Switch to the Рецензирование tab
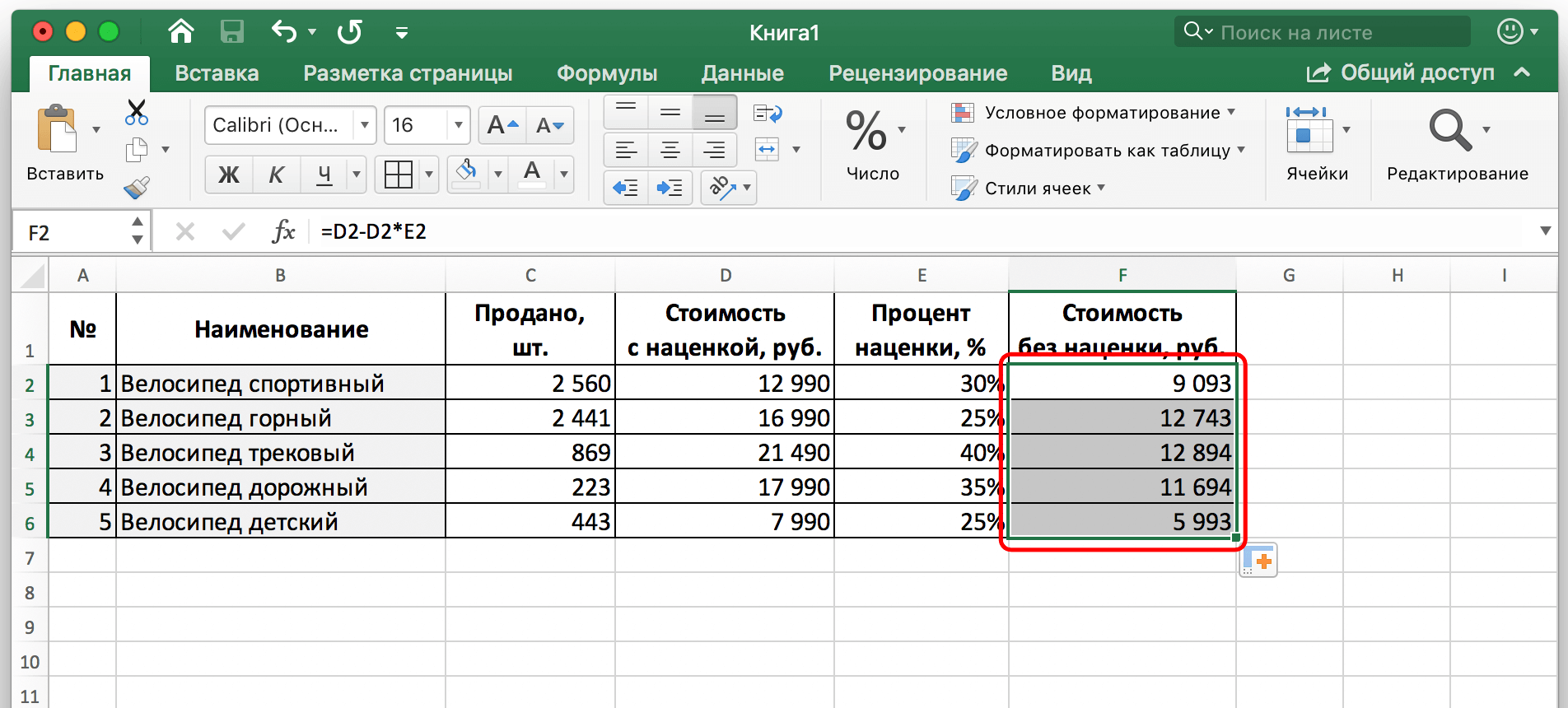This screenshot has height=708, width=1568. coord(918,73)
